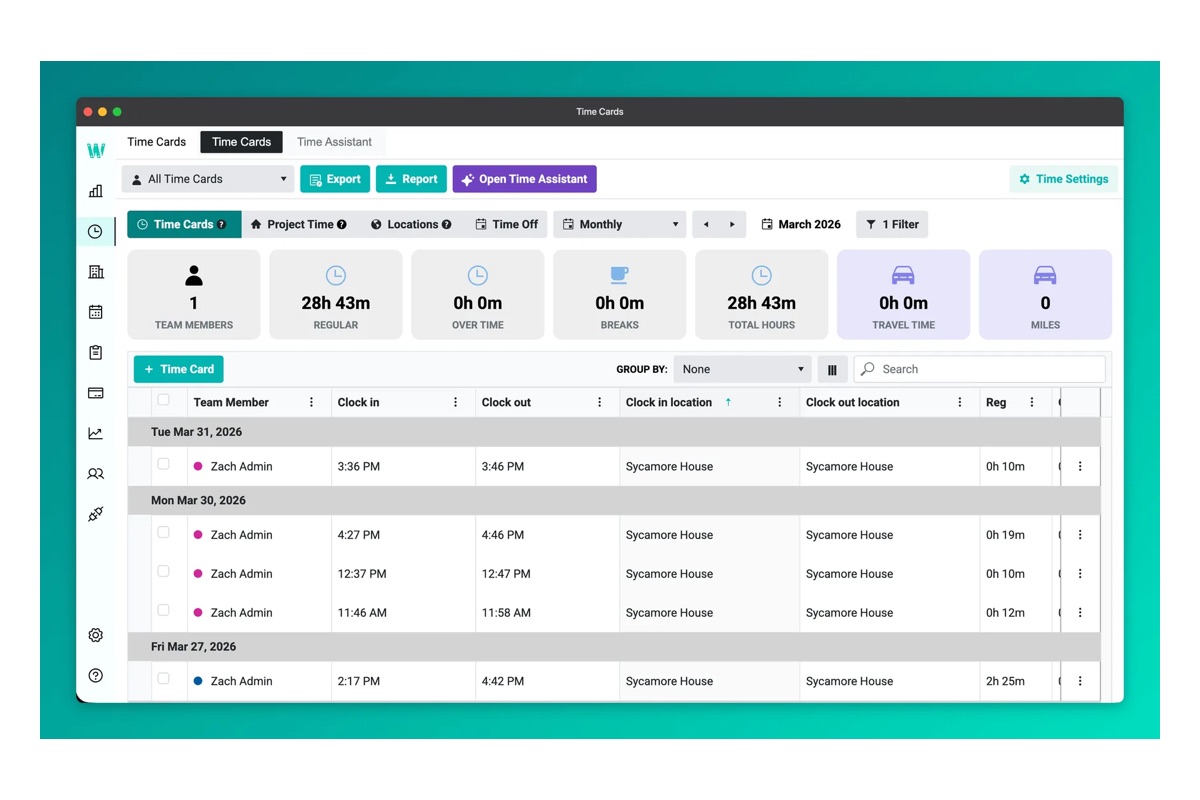
Task: Click the 4:42 PM clock out cell
Action: coord(547,681)
